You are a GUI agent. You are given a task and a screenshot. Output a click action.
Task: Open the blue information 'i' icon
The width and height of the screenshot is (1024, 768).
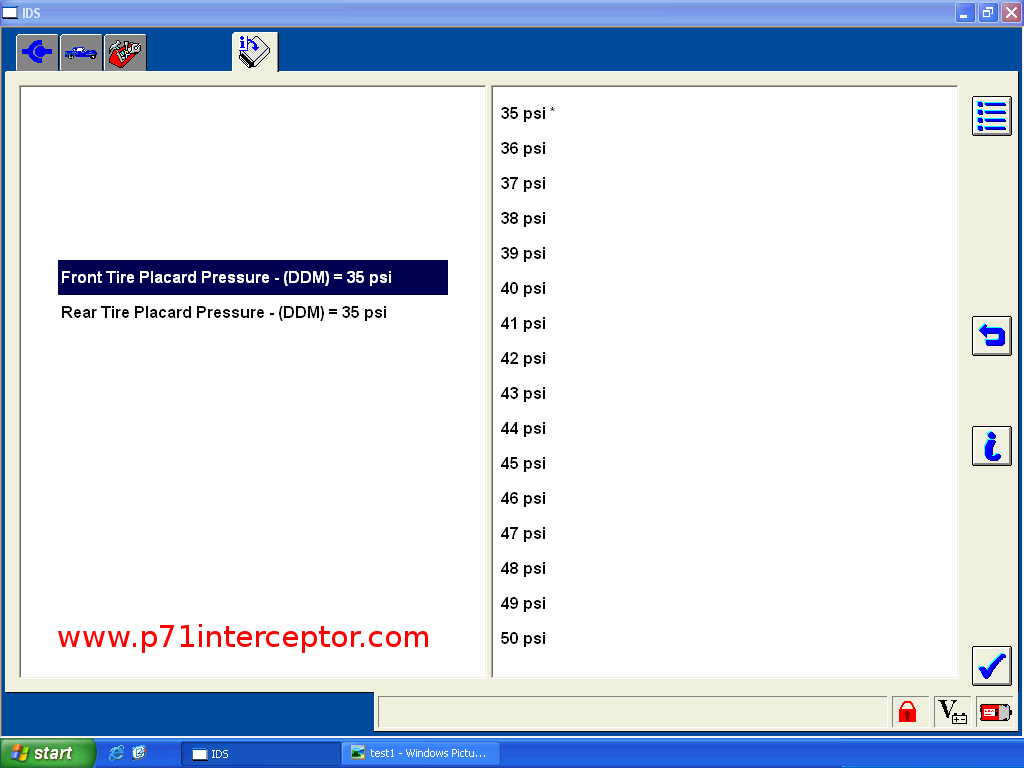pos(991,446)
